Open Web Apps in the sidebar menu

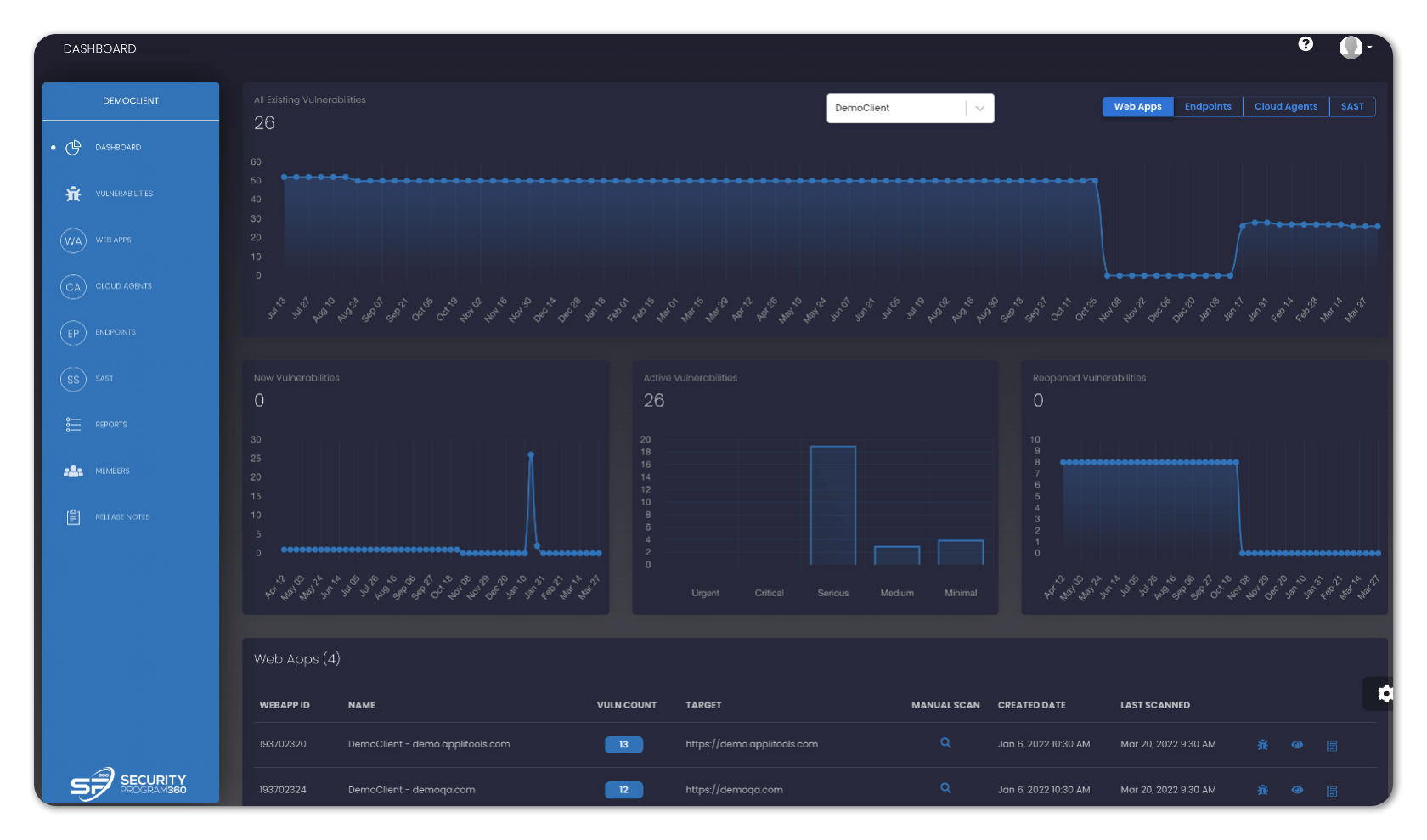[113, 240]
